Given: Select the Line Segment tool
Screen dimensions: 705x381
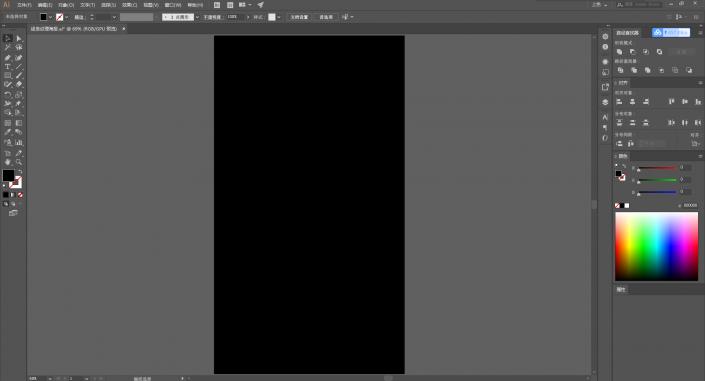Looking at the screenshot, I should pos(19,67).
